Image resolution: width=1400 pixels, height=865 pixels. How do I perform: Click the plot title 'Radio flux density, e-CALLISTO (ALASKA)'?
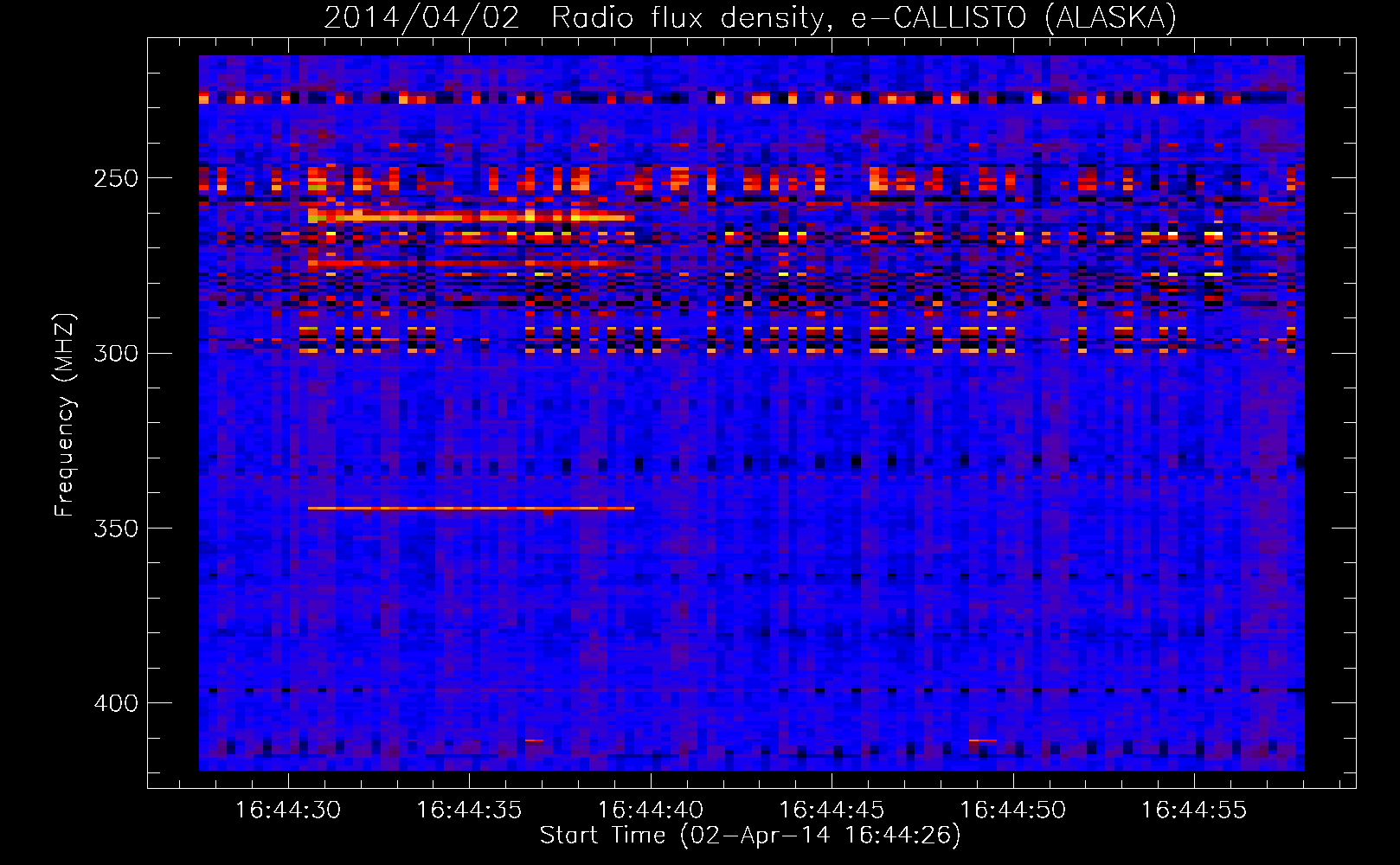pyautogui.click(x=864, y=17)
